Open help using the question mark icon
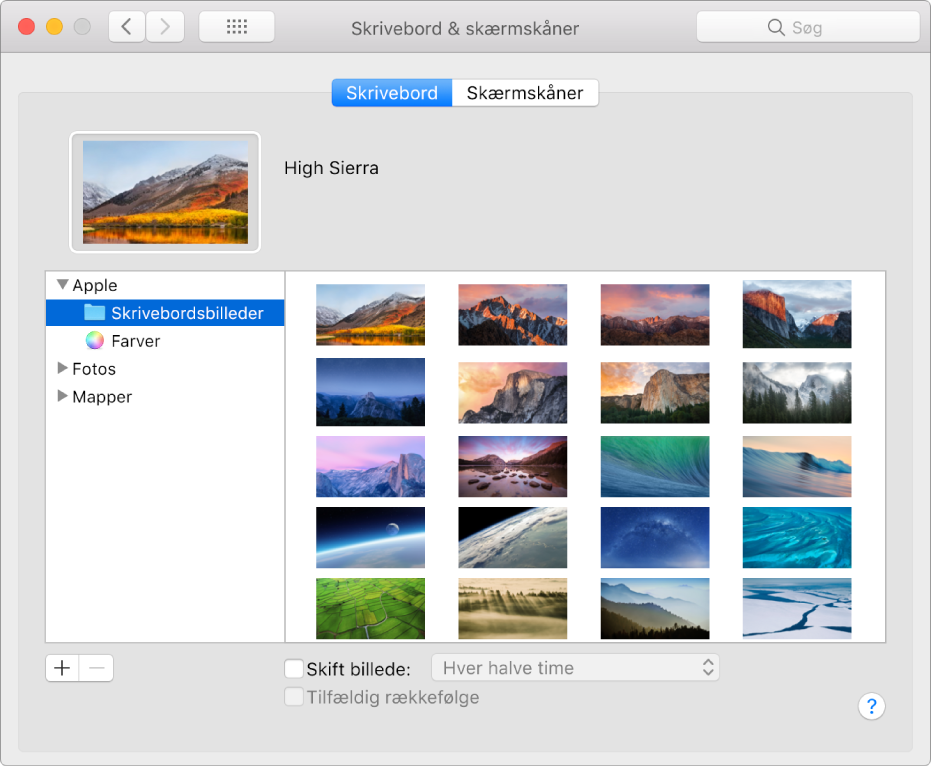Image resolution: width=931 pixels, height=766 pixels. pos(871,707)
